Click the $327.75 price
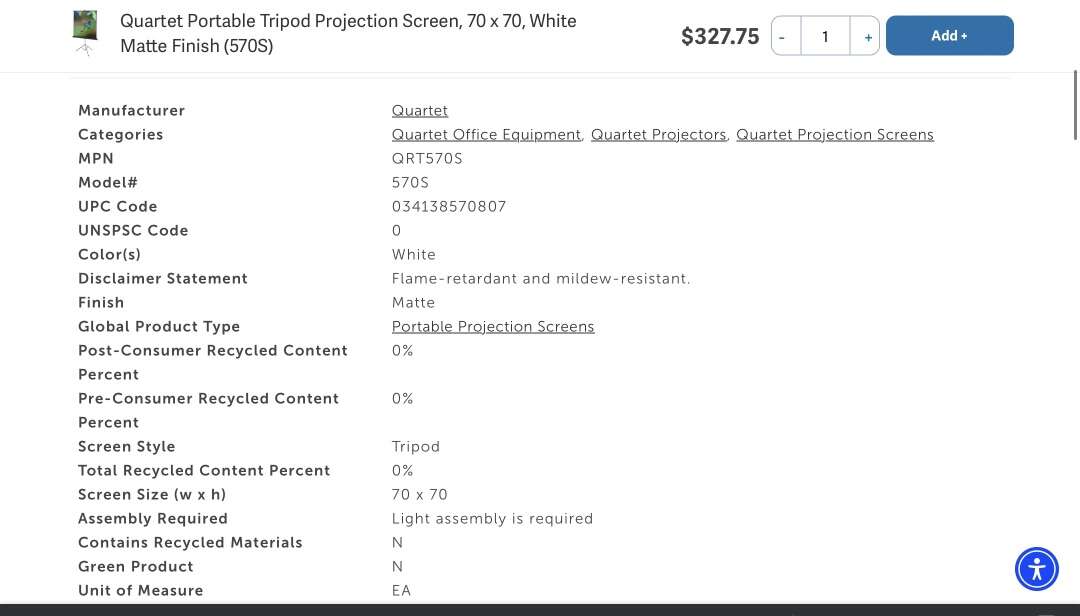 (x=720, y=37)
